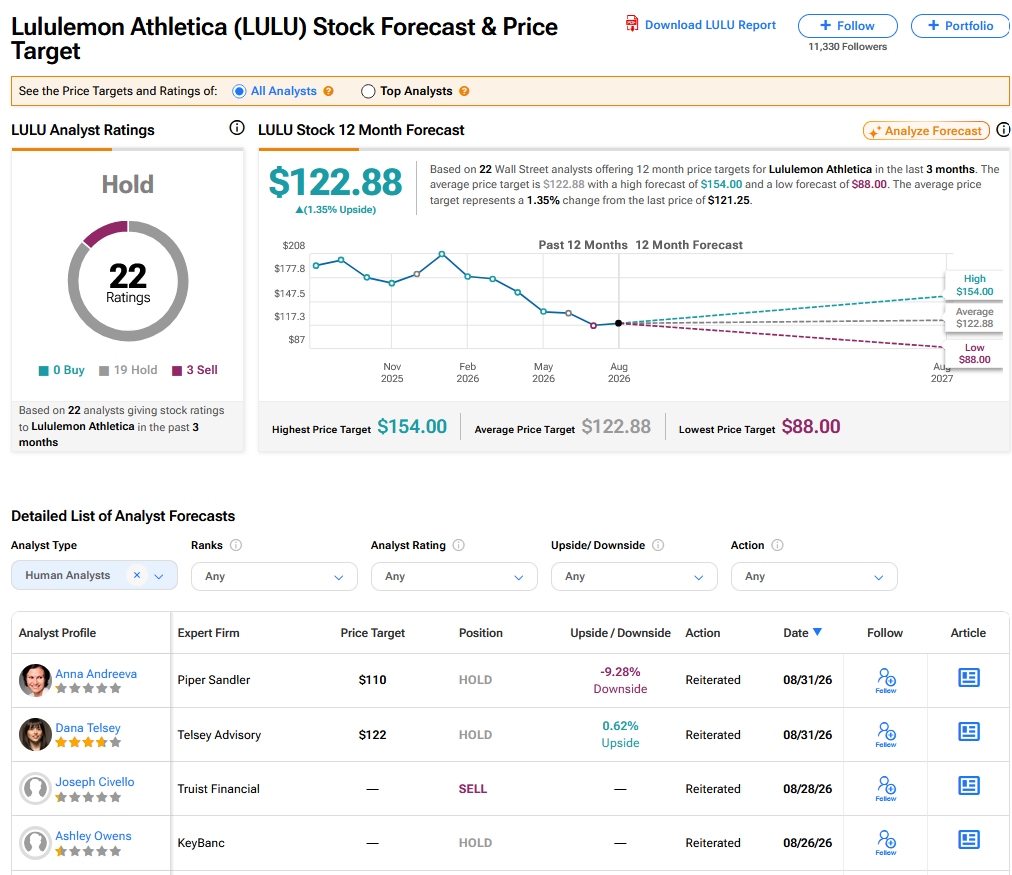The image size is (1012, 875).
Task: Open article icon in Ashley Owens row
Action: 968,840
